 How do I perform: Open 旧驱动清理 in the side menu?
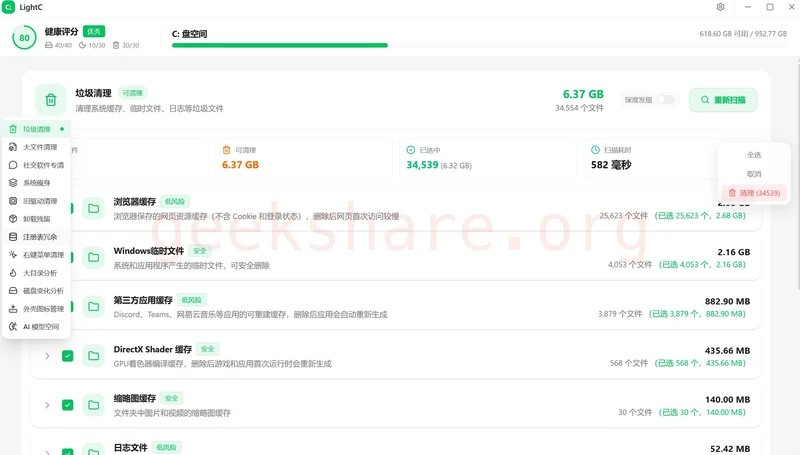coord(36,201)
